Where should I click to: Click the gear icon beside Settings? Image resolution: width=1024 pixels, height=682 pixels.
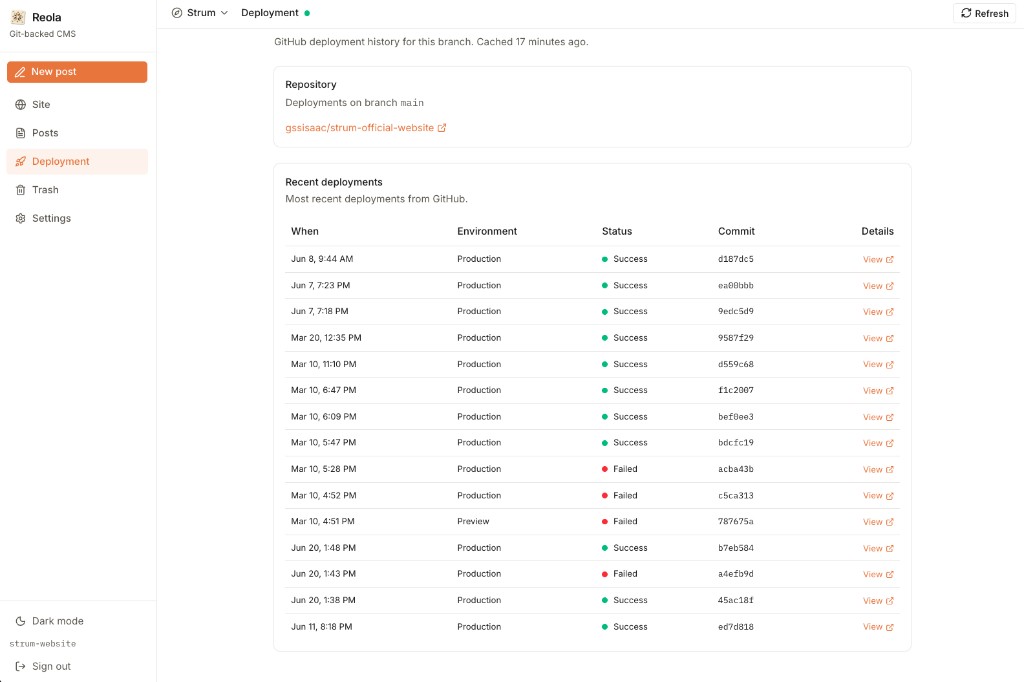point(20,218)
